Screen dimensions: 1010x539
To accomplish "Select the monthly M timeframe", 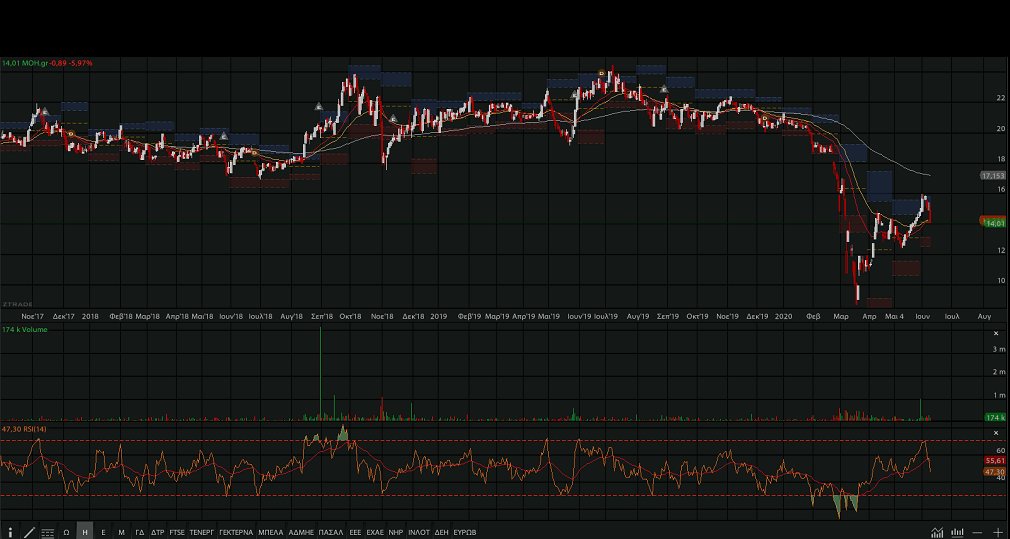I will pyautogui.click(x=121, y=532).
